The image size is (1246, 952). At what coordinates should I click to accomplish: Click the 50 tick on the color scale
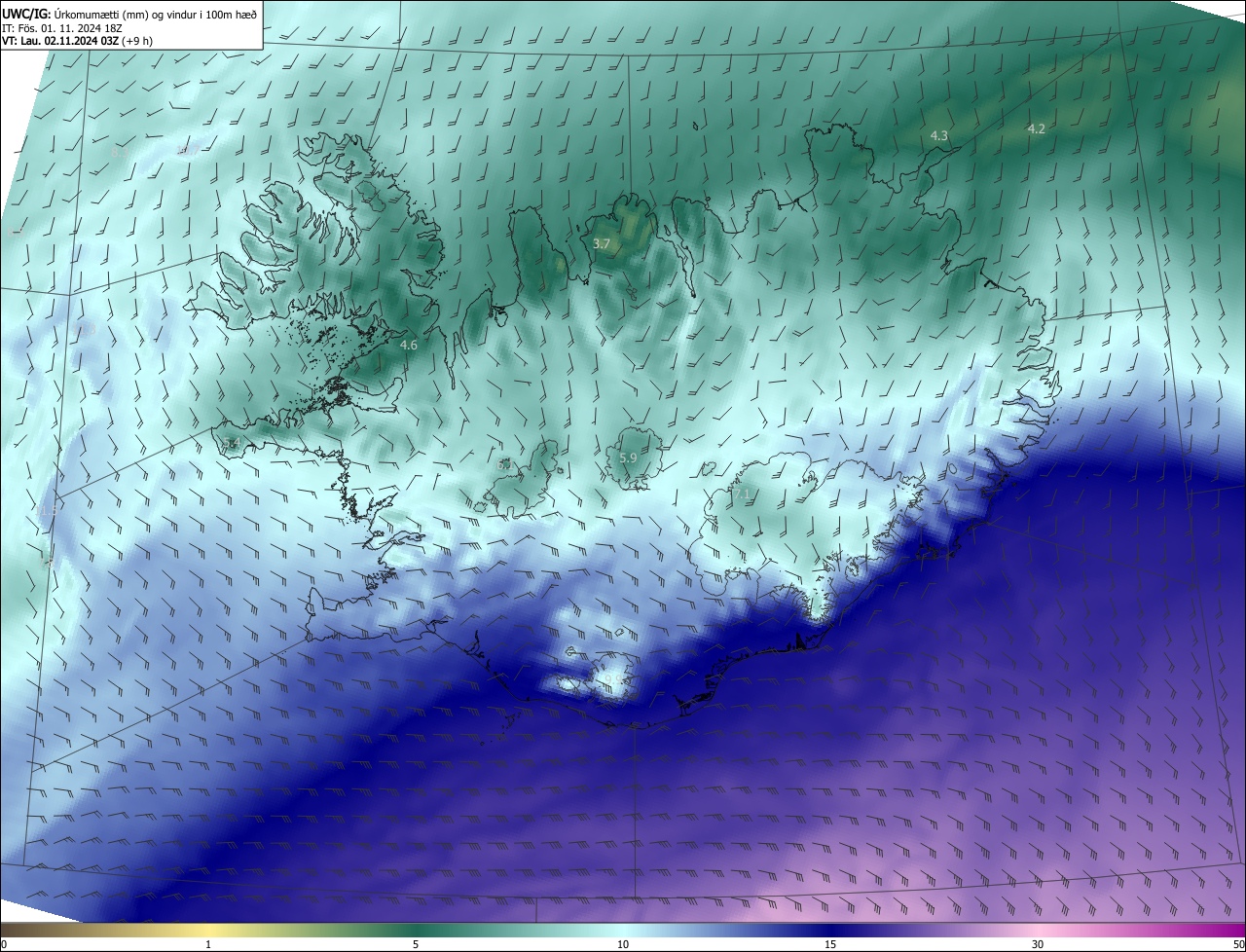point(1239,944)
